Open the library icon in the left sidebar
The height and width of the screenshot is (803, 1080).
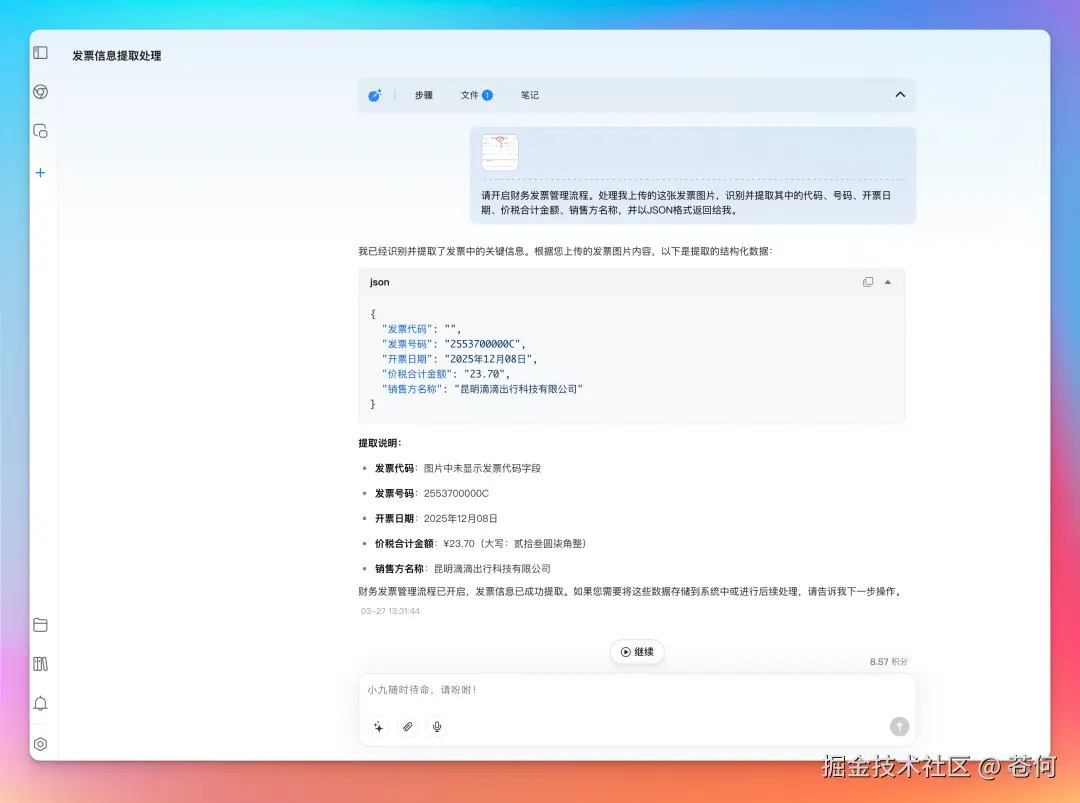tap(40, 664)
